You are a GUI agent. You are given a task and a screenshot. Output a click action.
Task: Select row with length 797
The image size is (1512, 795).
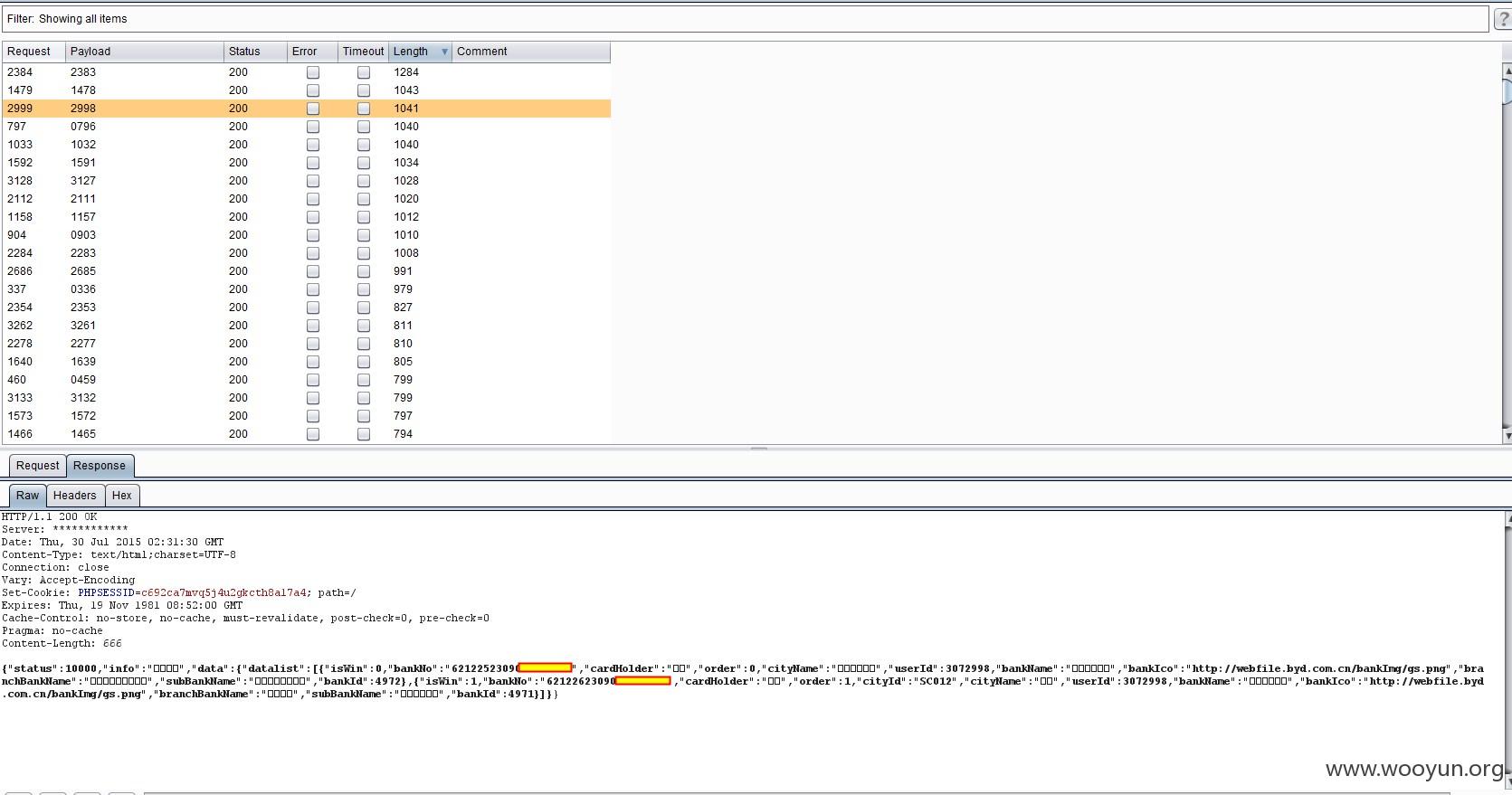tap(306, 416)
